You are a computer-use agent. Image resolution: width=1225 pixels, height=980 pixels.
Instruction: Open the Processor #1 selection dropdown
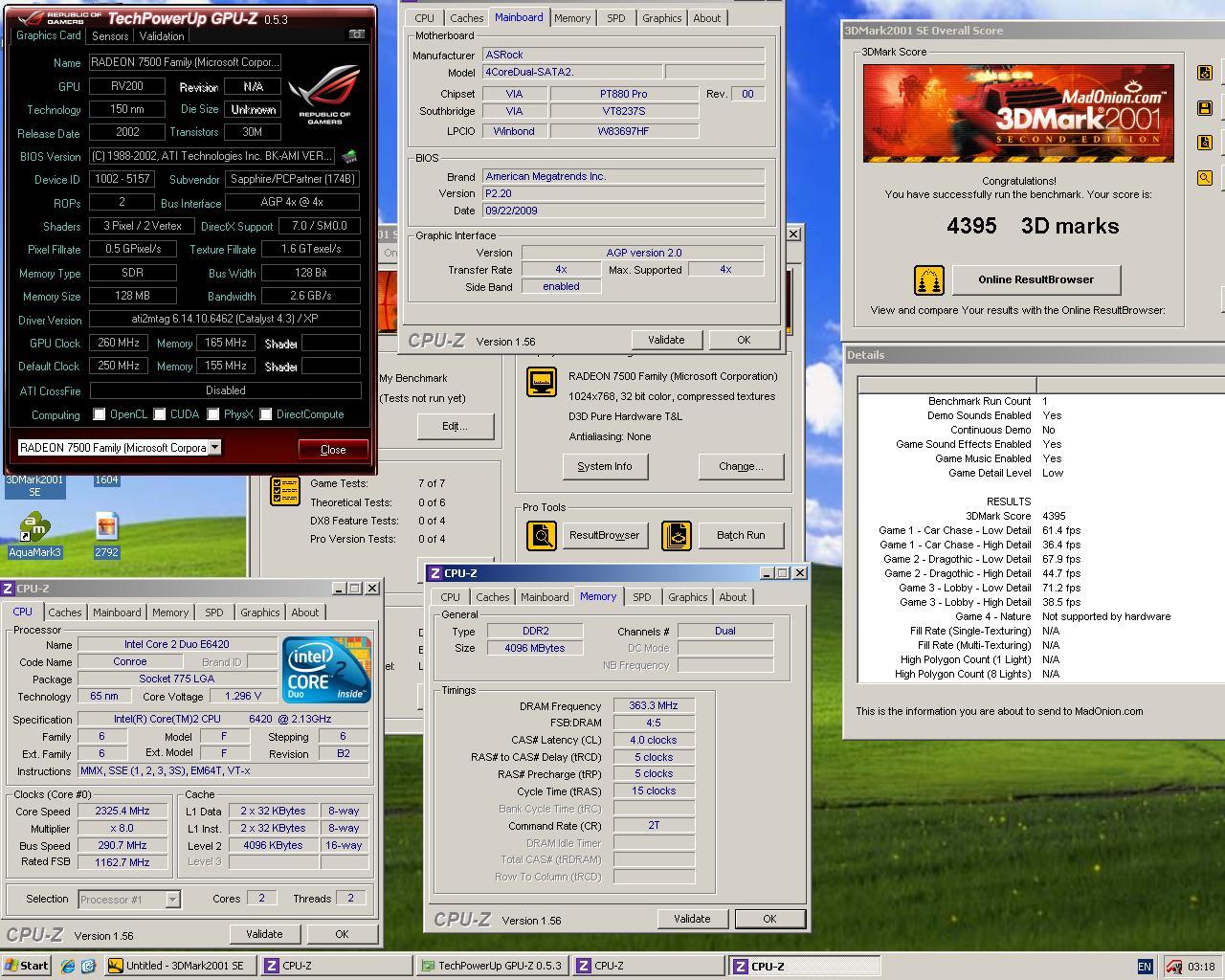click(x=172, y=899)
